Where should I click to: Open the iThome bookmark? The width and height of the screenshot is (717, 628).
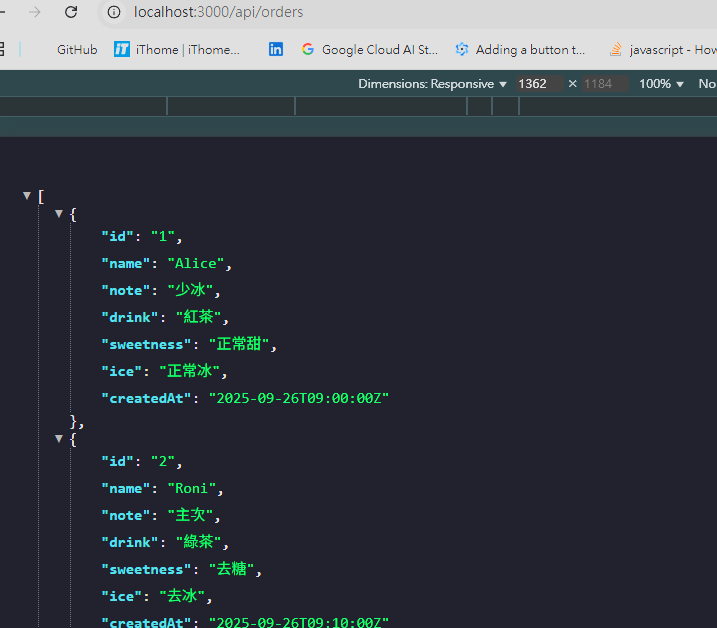[177, 49]
